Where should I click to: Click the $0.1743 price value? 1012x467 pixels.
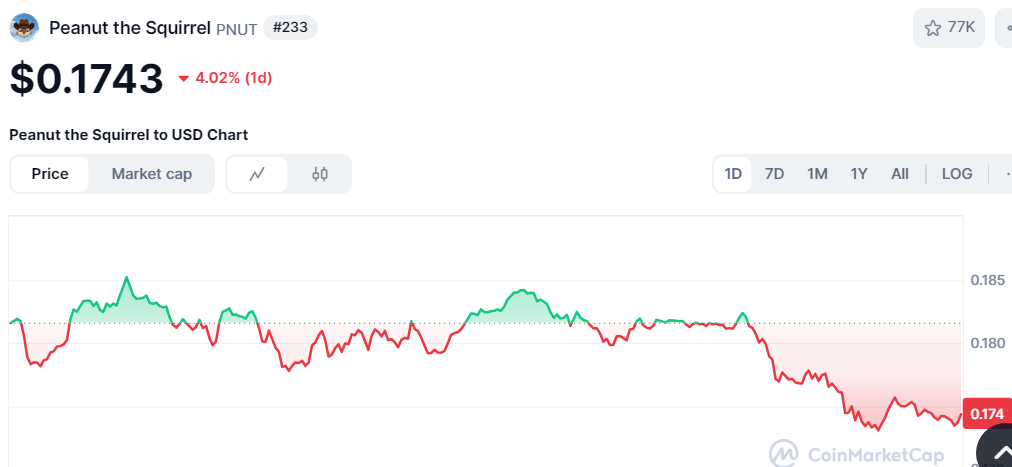(x=86, y=79)
